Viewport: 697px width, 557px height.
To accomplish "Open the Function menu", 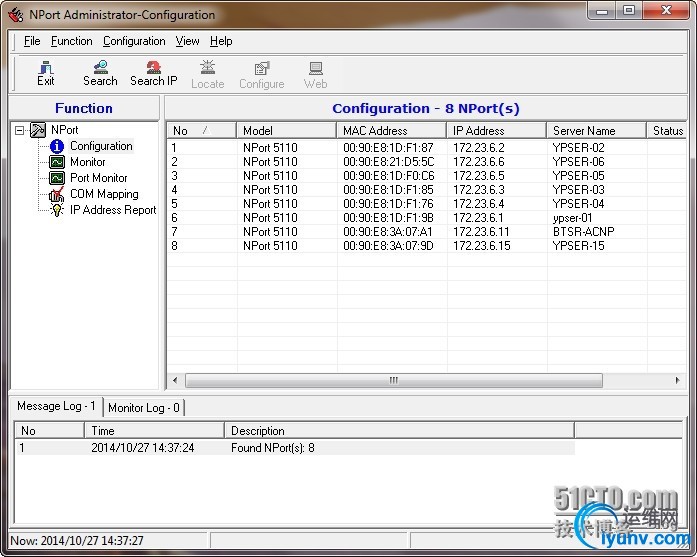I will [72, 41].
